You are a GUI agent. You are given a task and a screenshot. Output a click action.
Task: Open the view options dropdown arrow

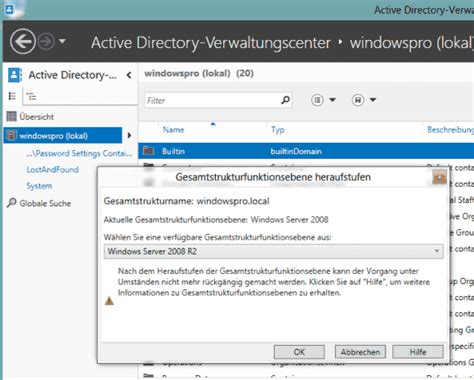click(x=332, y=100)
